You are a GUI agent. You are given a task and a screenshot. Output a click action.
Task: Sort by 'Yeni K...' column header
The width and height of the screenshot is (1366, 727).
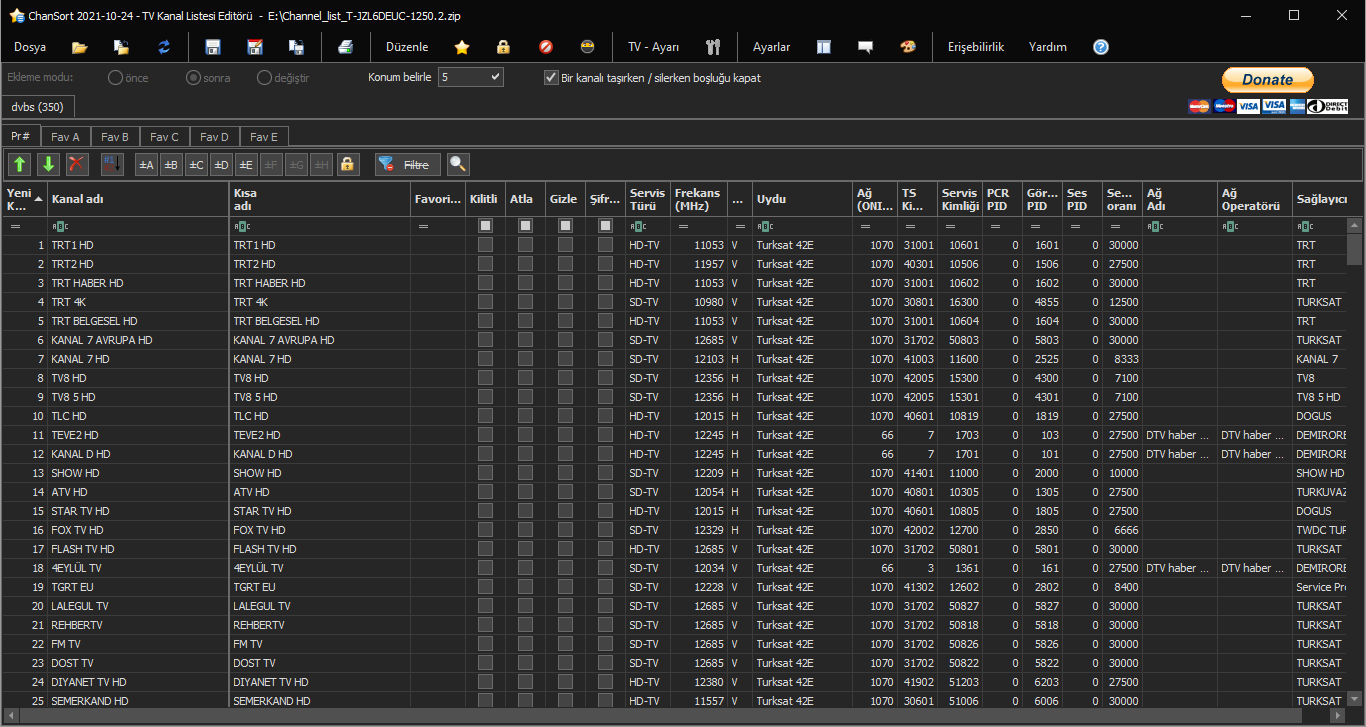(x=24, y=198)
